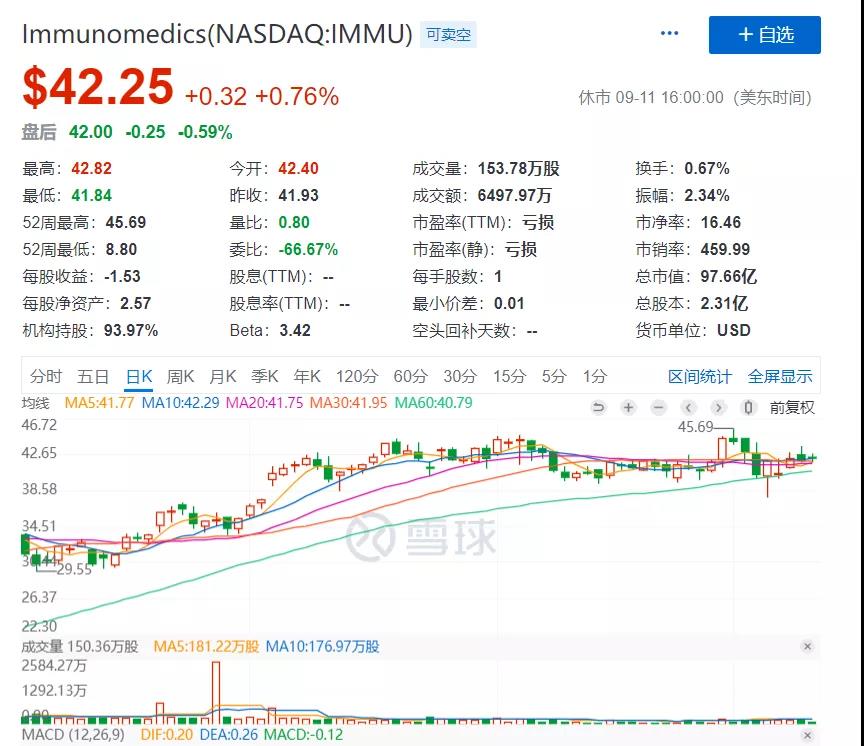Open 区间统计 range statistics
This screenshot has height=746, width=864.
(700, 376)
